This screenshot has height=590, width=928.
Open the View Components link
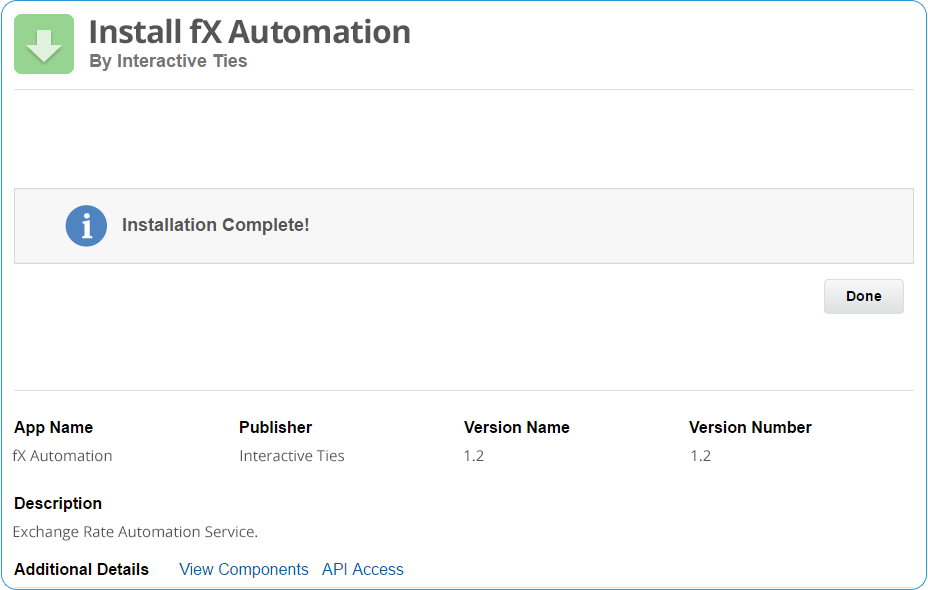[x=244, y=569]
